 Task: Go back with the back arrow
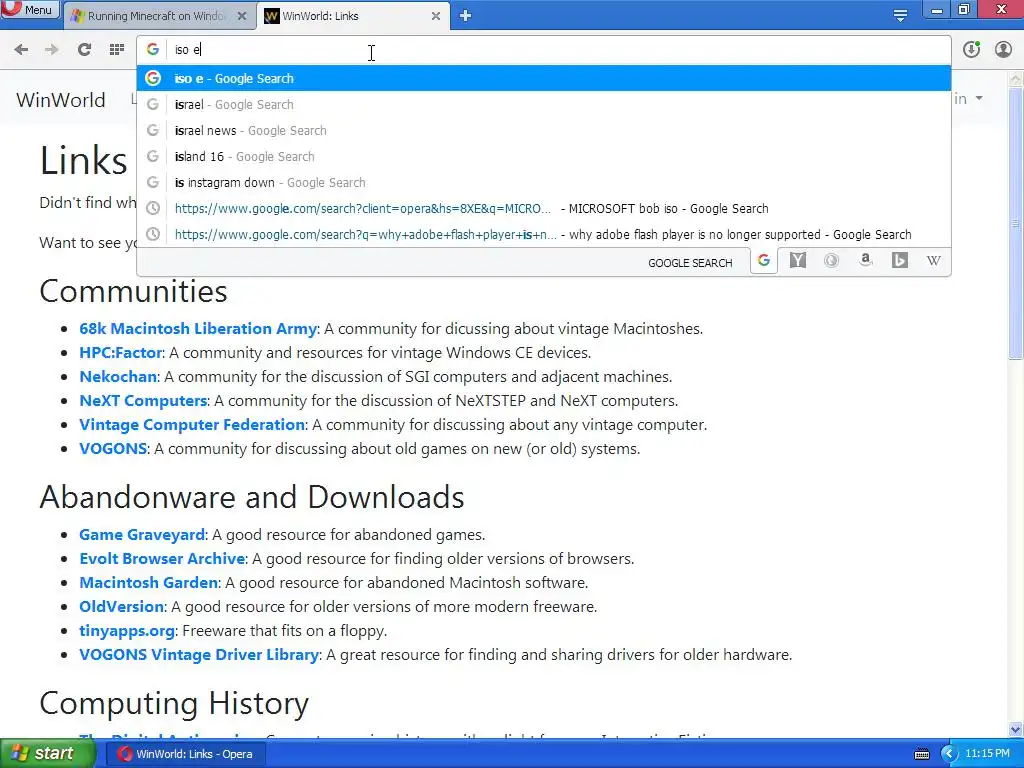pos(21,50)
